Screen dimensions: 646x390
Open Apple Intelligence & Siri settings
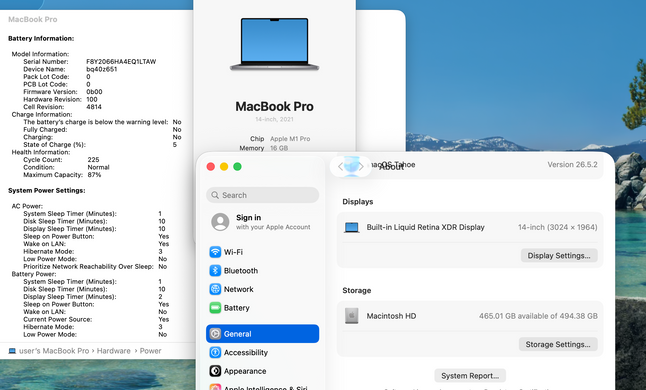pyautogui.click(x=262, y=387)
